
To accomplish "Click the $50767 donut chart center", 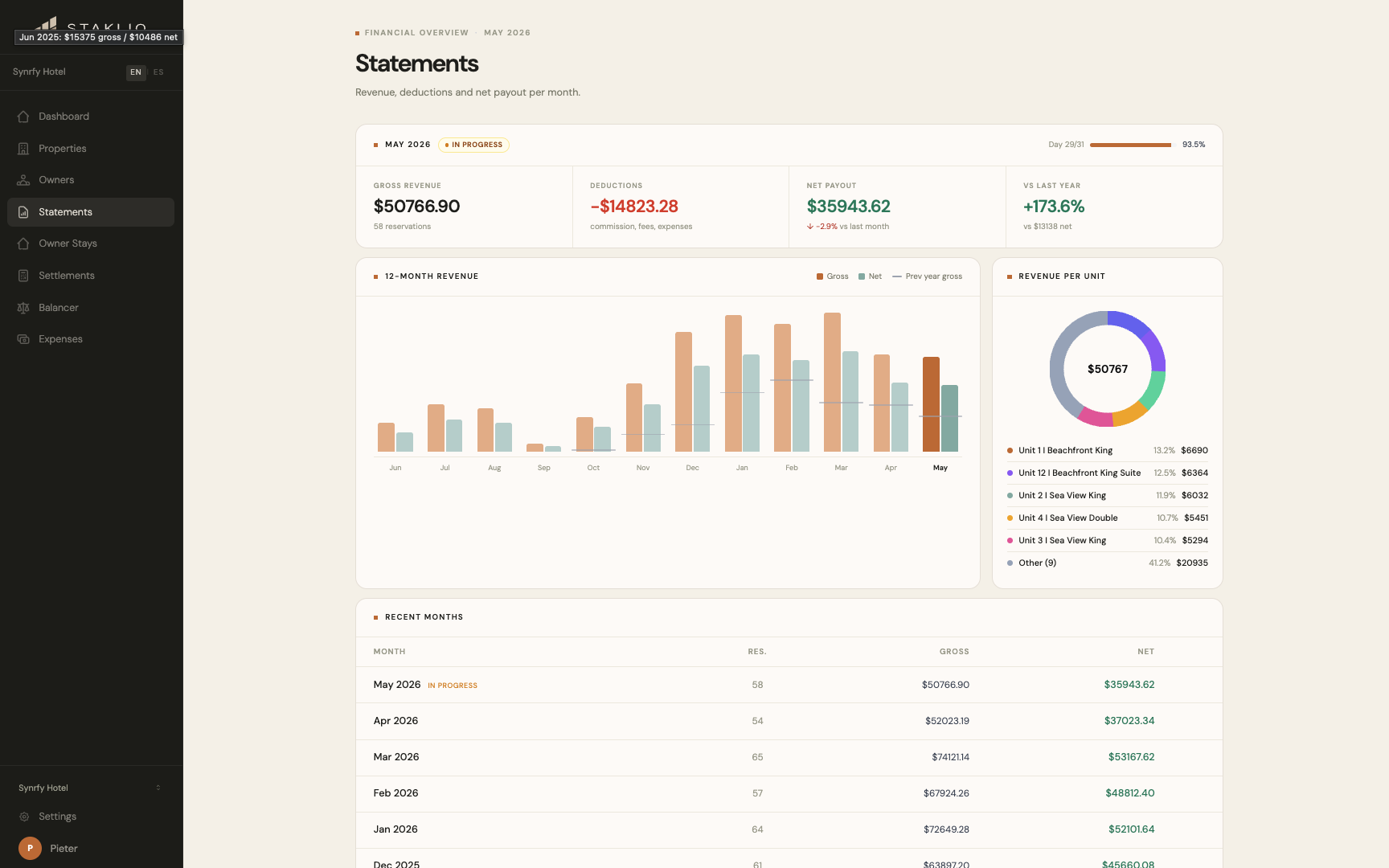I will point(1108,369).
